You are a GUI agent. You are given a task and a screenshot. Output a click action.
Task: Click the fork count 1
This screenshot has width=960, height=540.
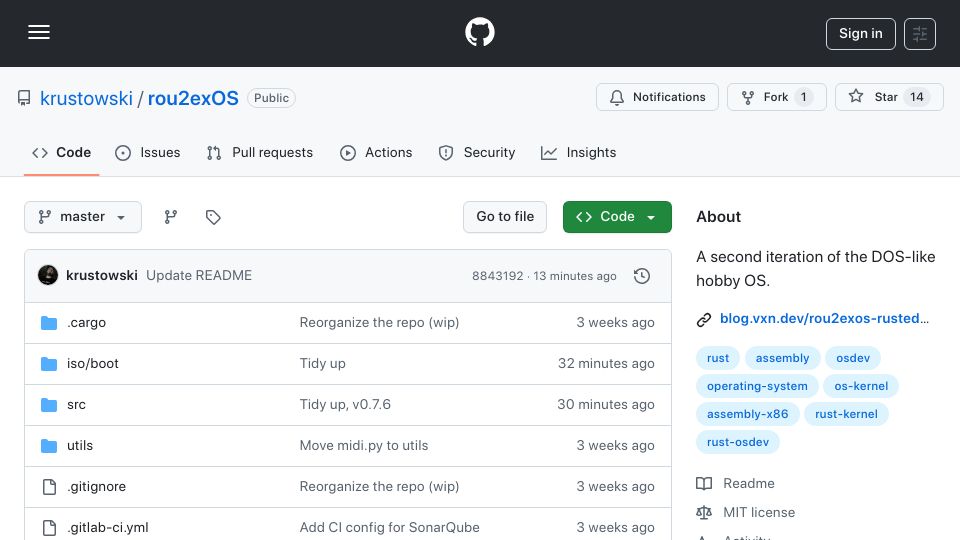coord(803,97)
